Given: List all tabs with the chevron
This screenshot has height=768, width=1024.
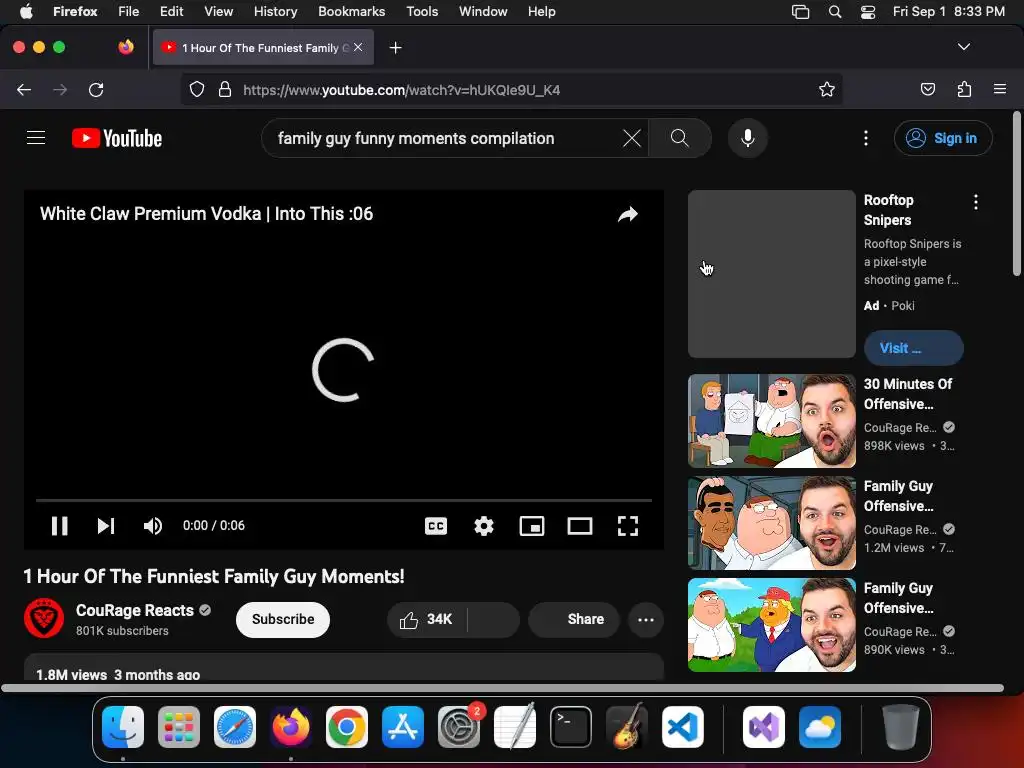Looking at the screenshot, I should click(x=963, y=47).
